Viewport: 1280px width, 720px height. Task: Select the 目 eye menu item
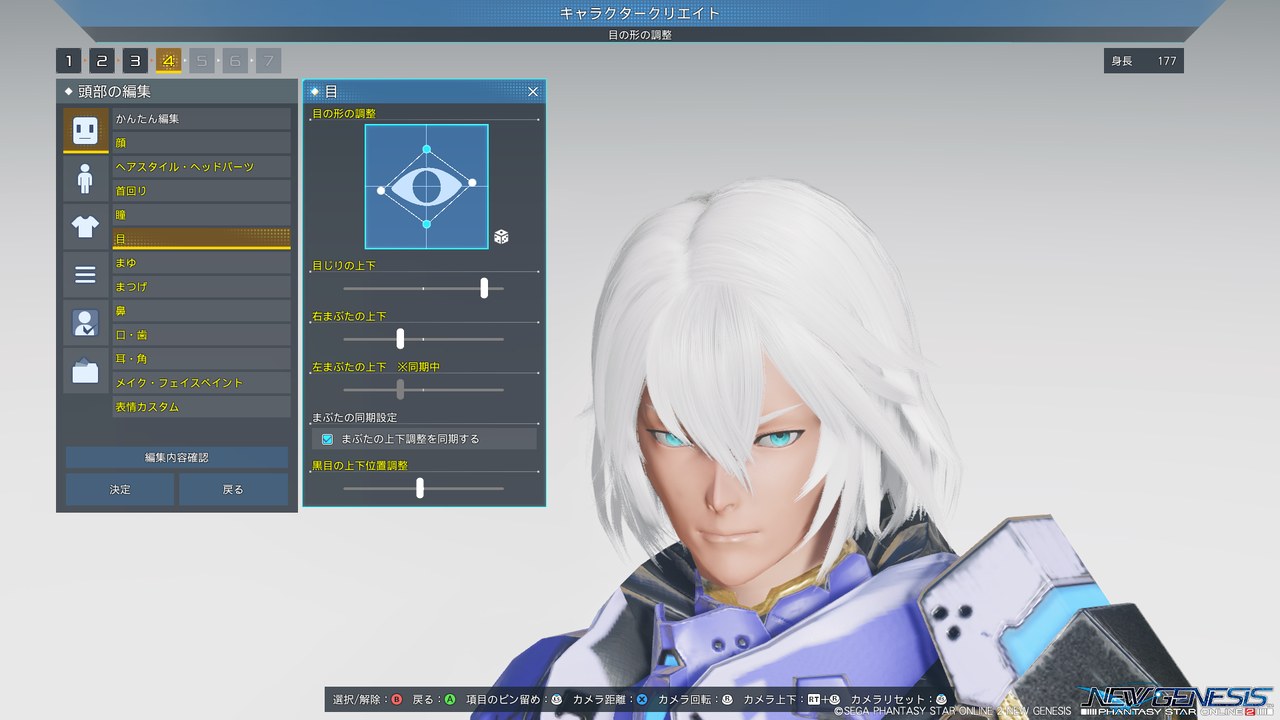pyautogui.click(x=201, y=239)
